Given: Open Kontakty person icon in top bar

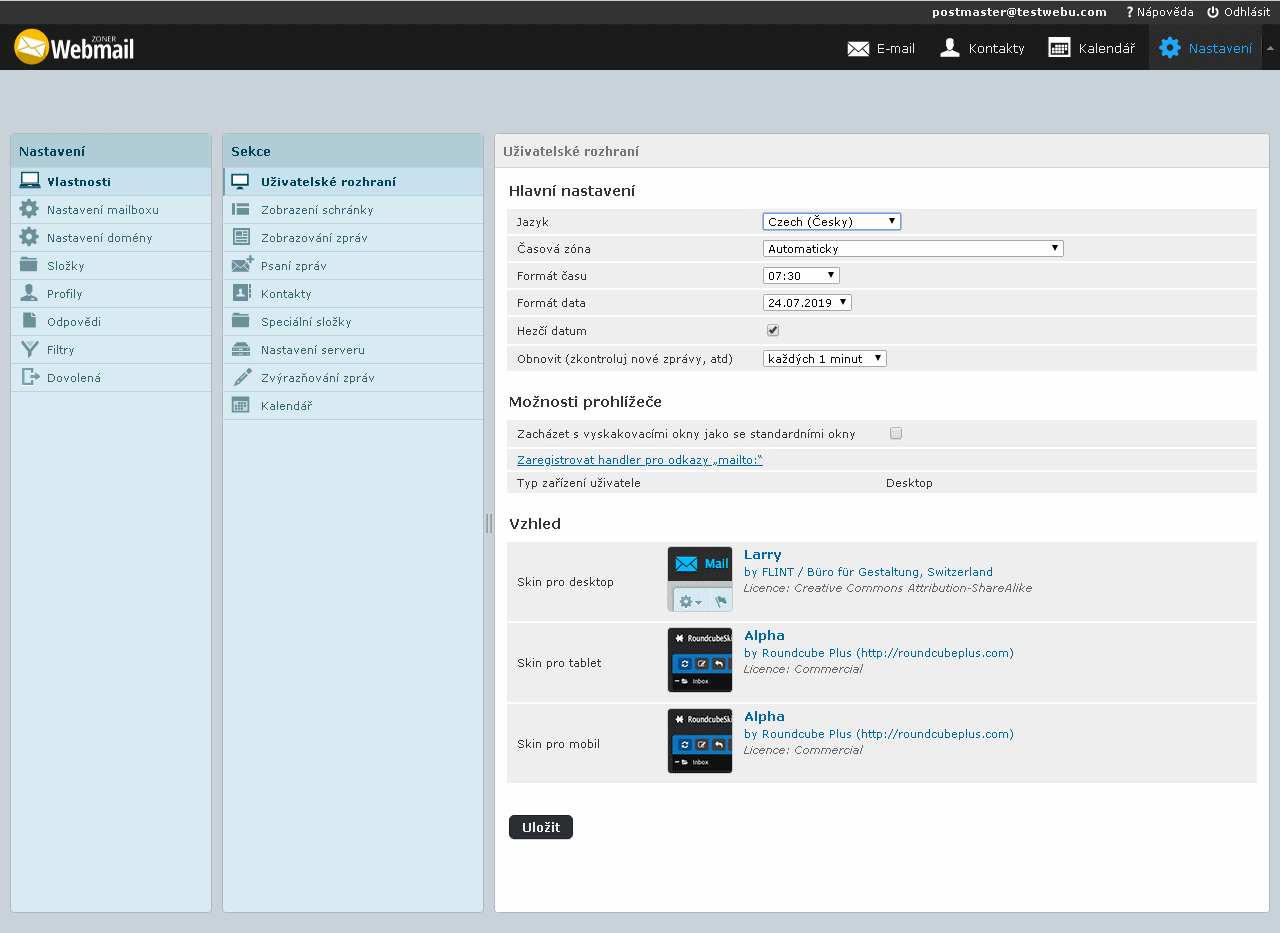Looking at the screenshot, I should [x=950, y=48].
